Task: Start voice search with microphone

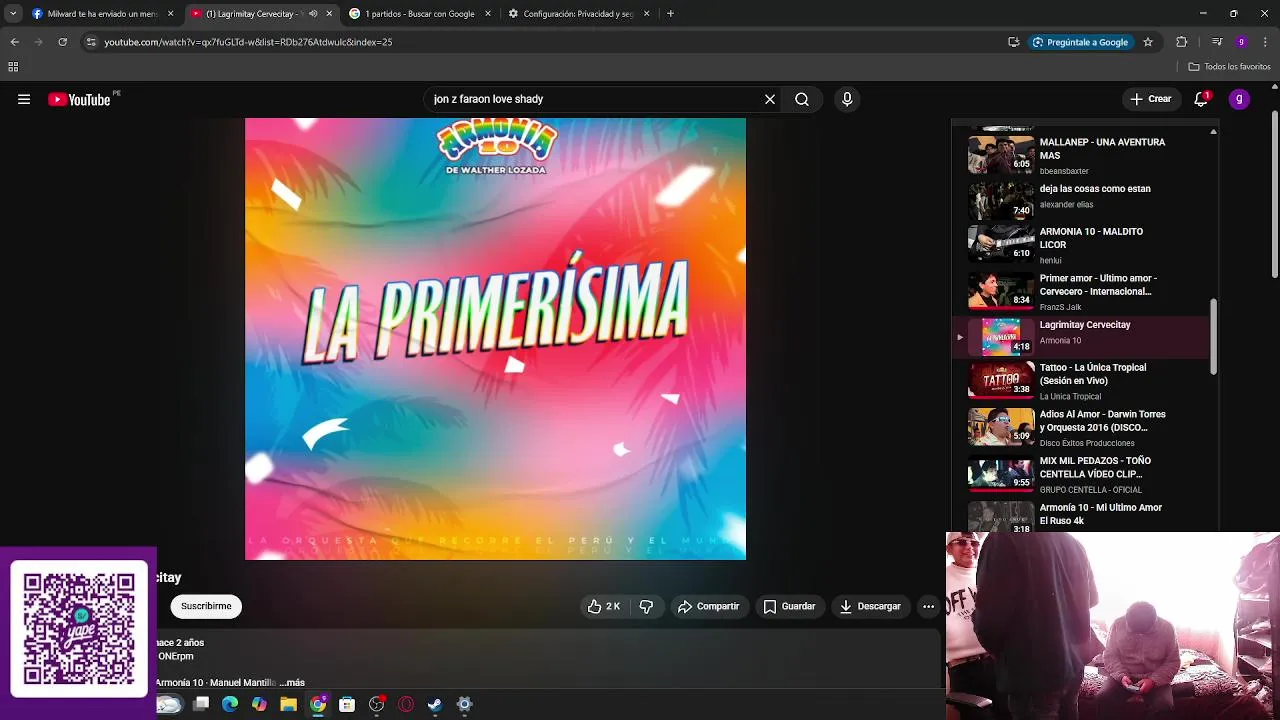Action: pyautogui.click(x=847, y=99)
